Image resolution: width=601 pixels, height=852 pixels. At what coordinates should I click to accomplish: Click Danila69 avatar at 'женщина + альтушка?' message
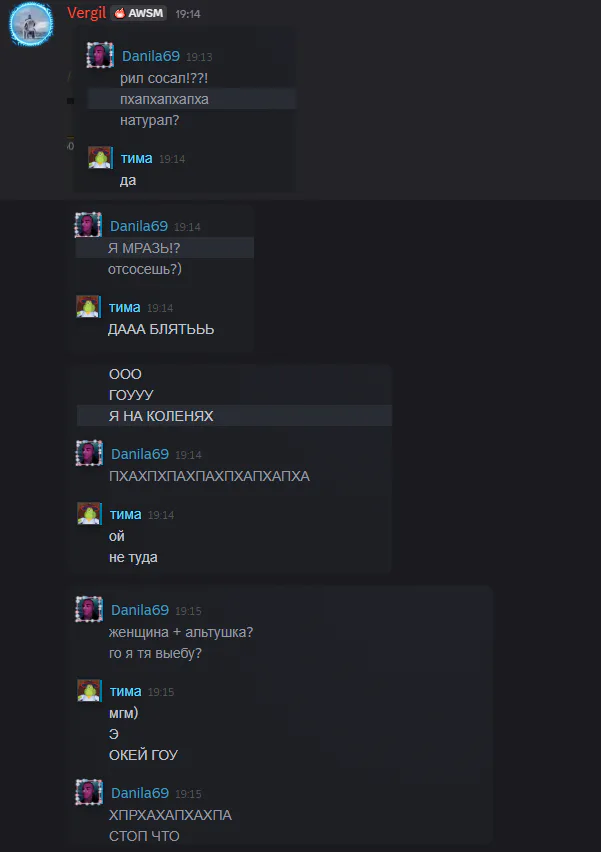coord(89,609)
